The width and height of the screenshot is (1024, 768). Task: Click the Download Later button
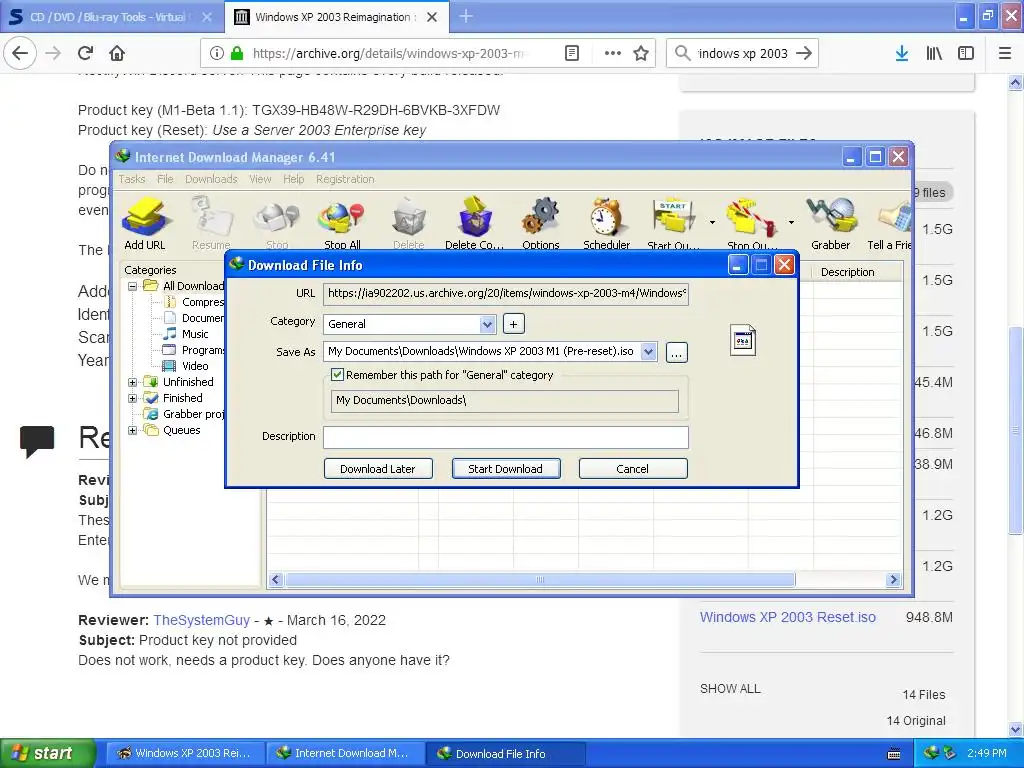pyautogui.click(x=377, y=469)
